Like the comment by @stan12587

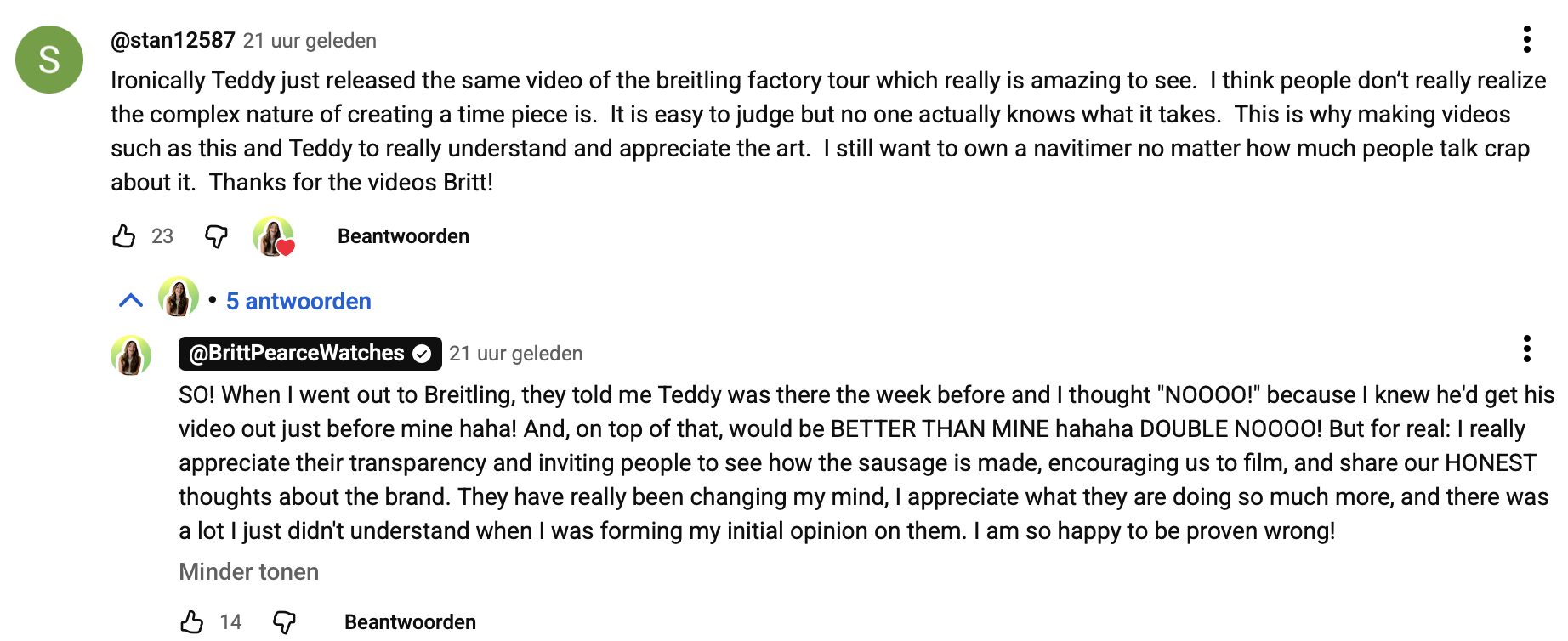coord(124,236)
